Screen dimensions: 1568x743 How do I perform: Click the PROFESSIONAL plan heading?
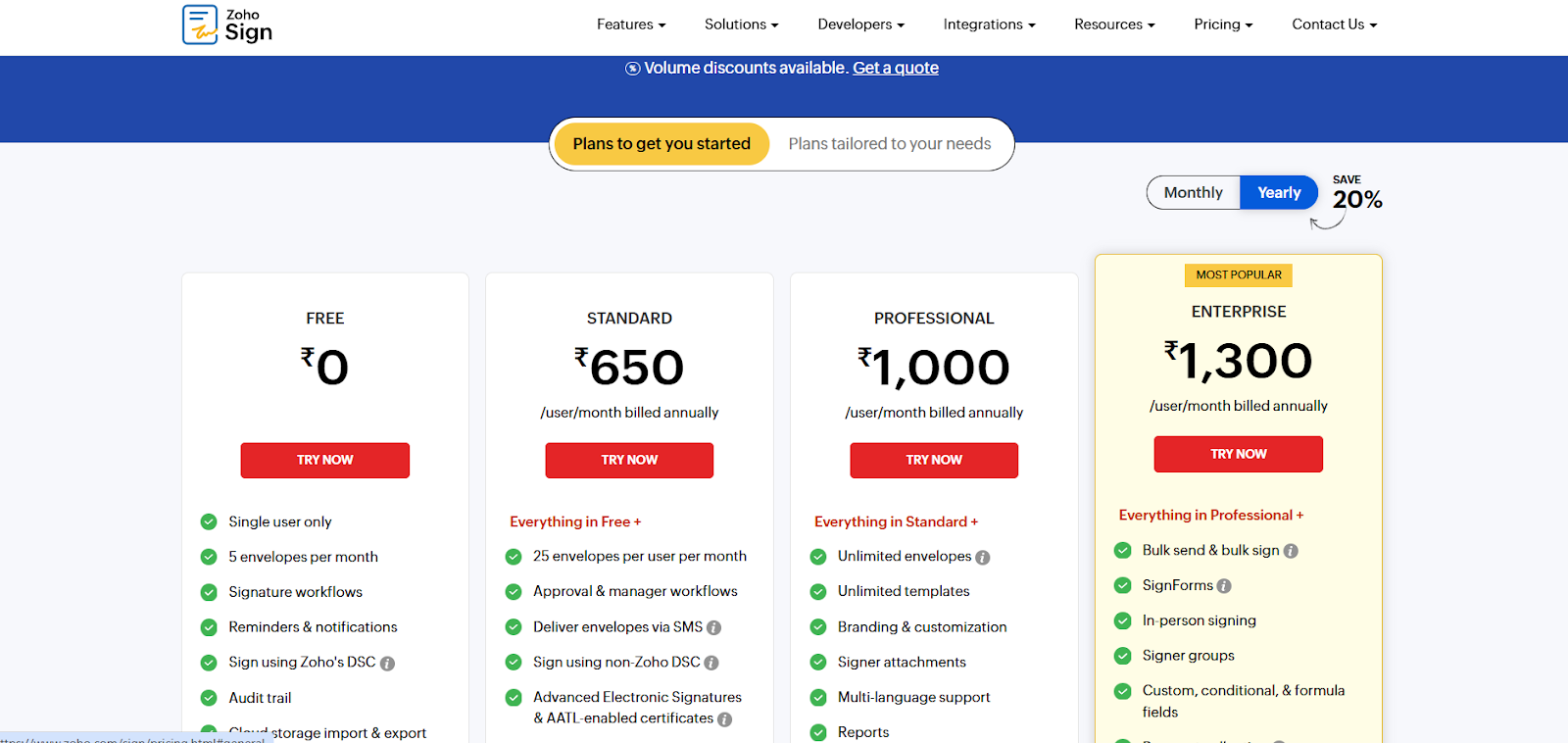tap(934, 319)
